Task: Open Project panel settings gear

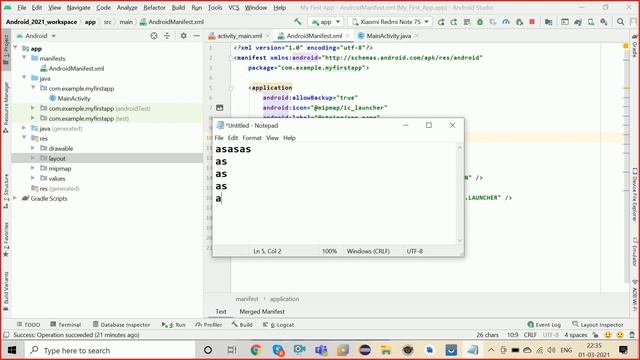Action: point(184,36)
